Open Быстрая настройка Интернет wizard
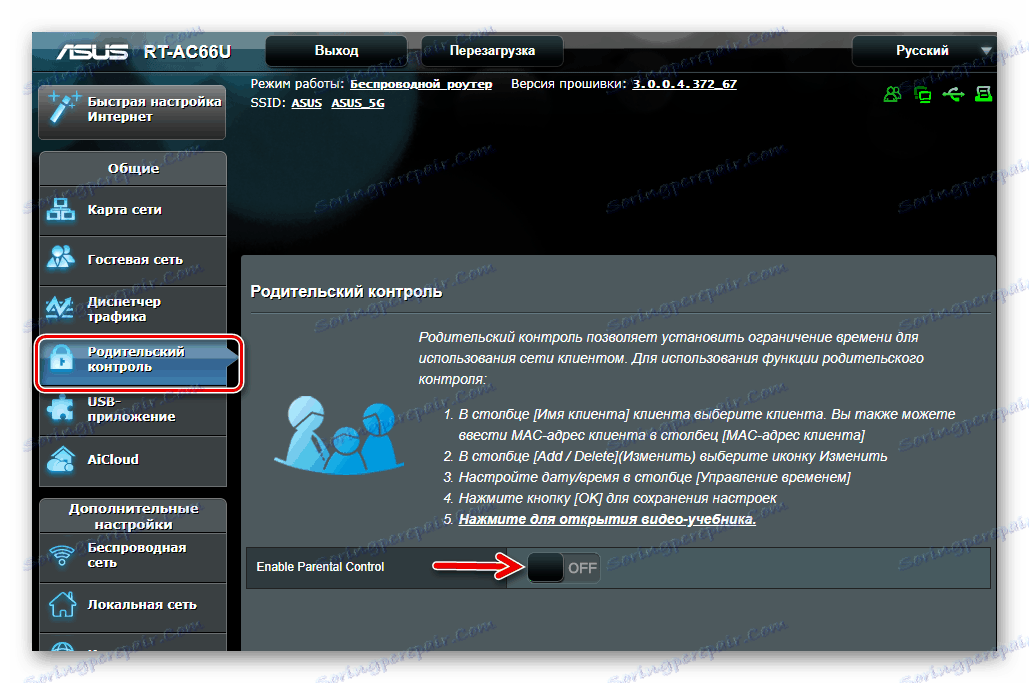 click(133, 110)
